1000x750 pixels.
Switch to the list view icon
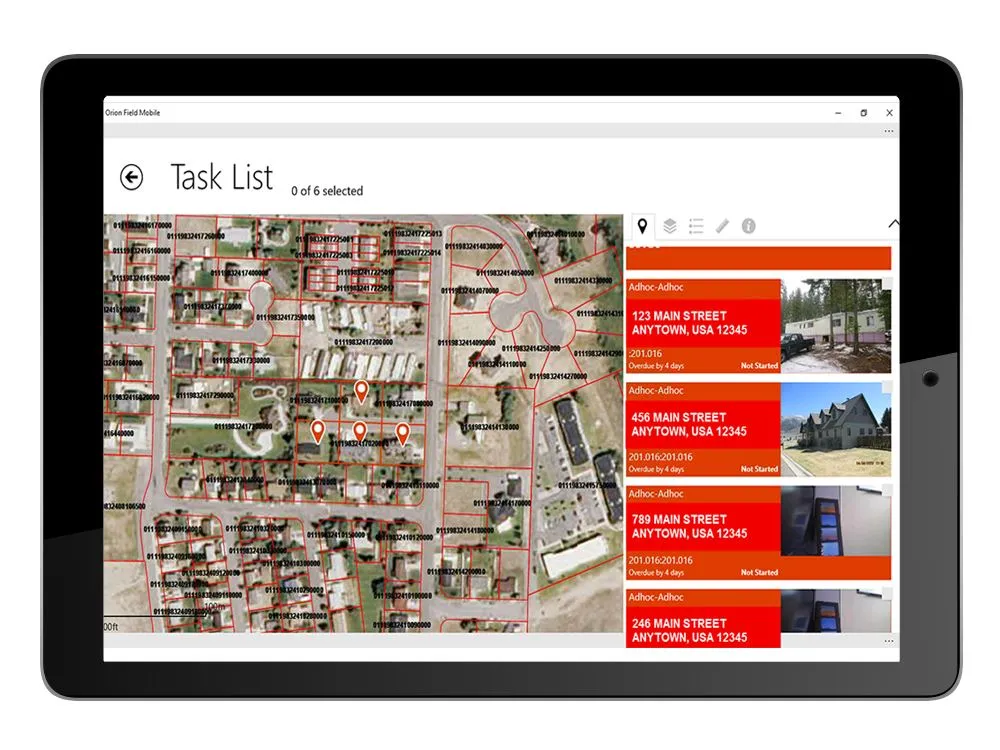696,226
